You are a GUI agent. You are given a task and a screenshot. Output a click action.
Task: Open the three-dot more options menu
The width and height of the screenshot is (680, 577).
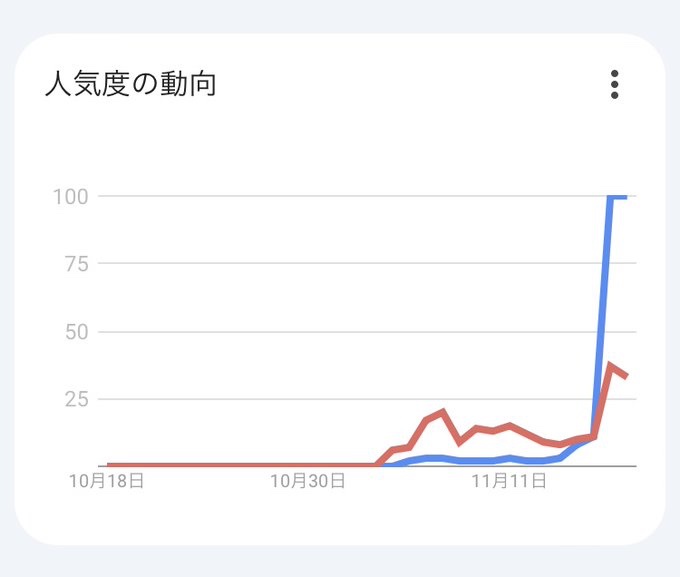click(614, 85)
